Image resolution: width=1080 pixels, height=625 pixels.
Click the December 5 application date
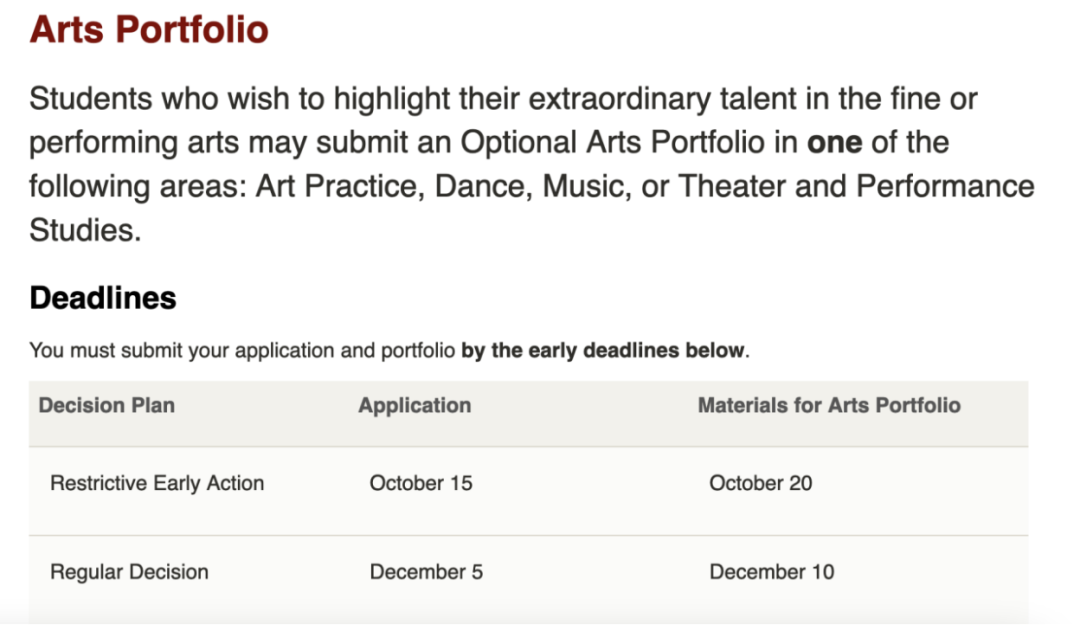point(426,572)
